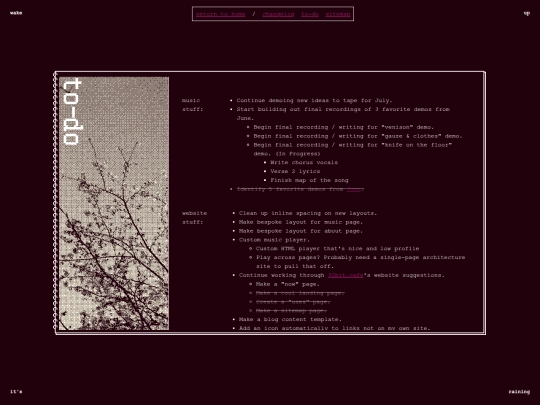Click "Make a blog content template" item
540x405 pixels.
click(290, 320)
